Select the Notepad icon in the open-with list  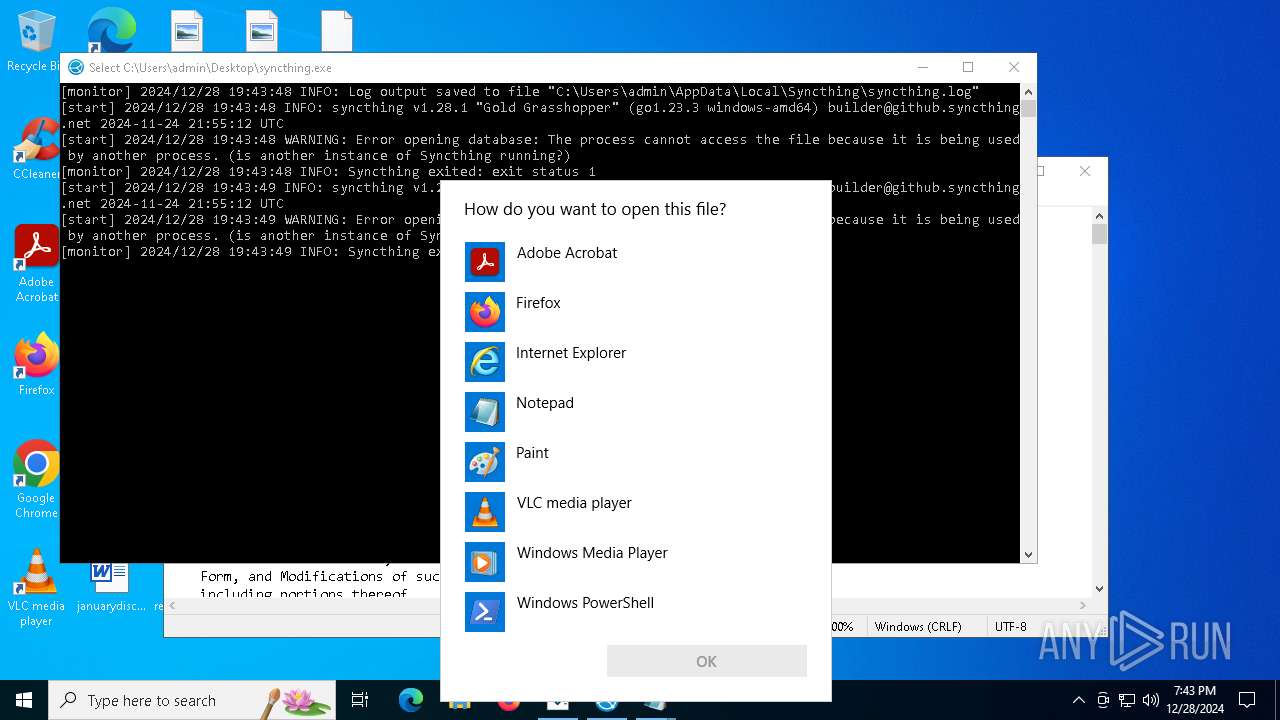pyautogui.click(x=485, y=412)
